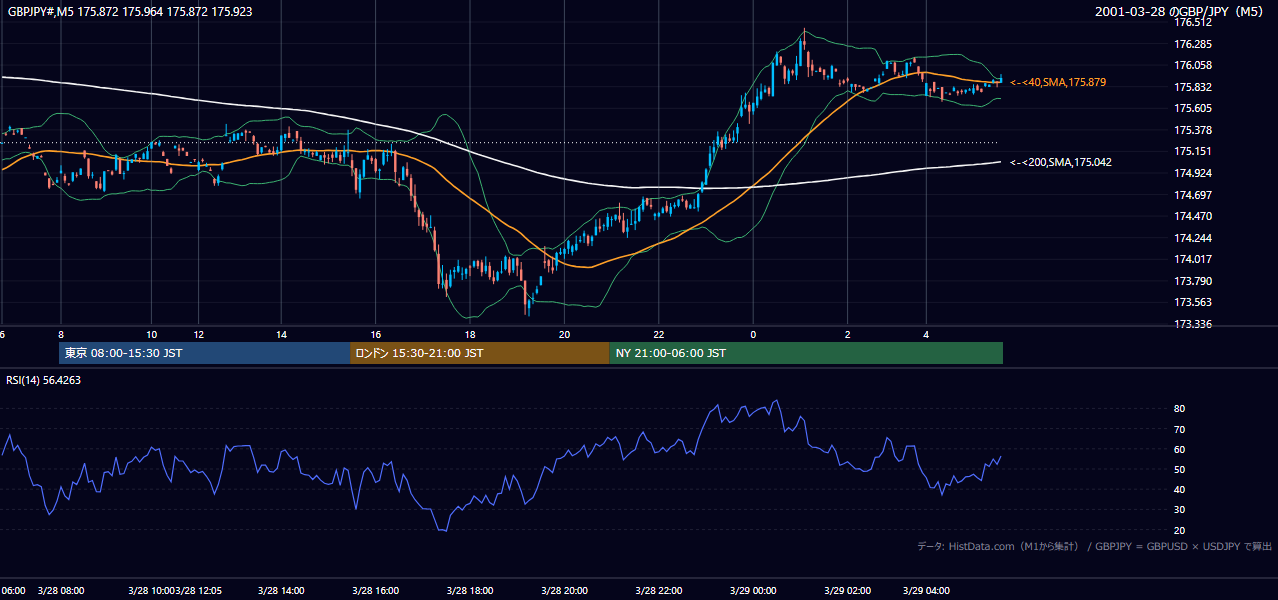Click price axis value 174.244
This screenshot has width=1278, height=600.
pyautogui.click(x=1192, y=238)
